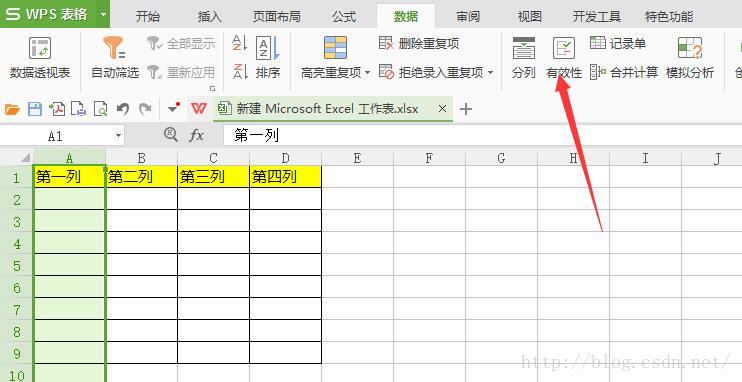
Task: Open the Name Box dropdown arrow
Action: 118,136
